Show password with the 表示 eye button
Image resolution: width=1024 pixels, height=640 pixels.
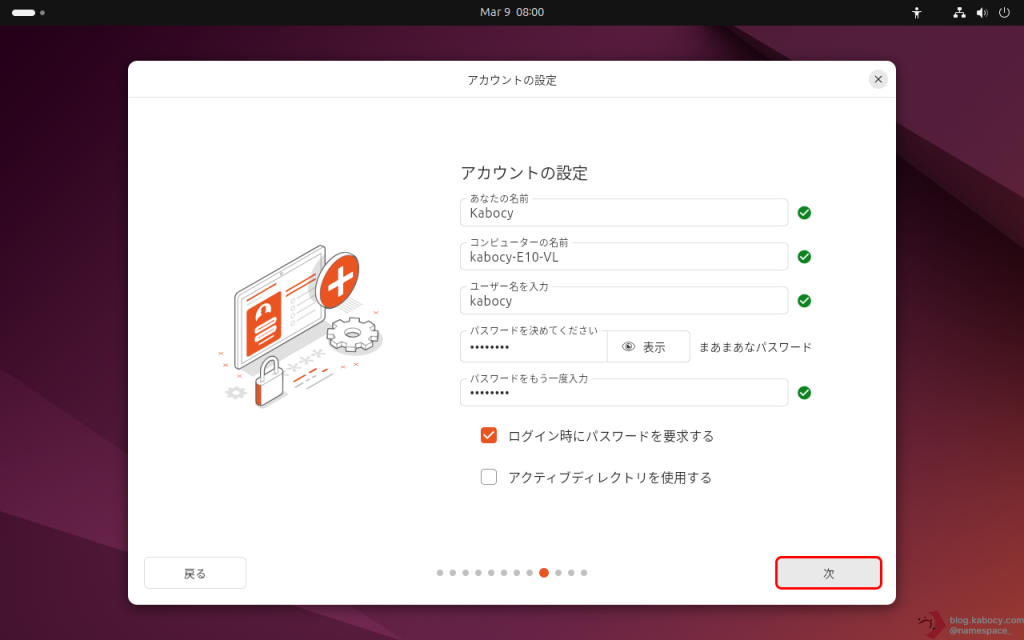pos(648,347)
